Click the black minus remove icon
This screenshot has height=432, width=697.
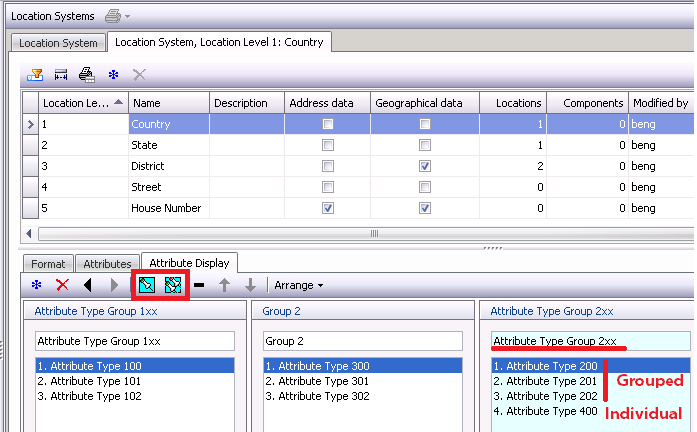coord(199,285)
